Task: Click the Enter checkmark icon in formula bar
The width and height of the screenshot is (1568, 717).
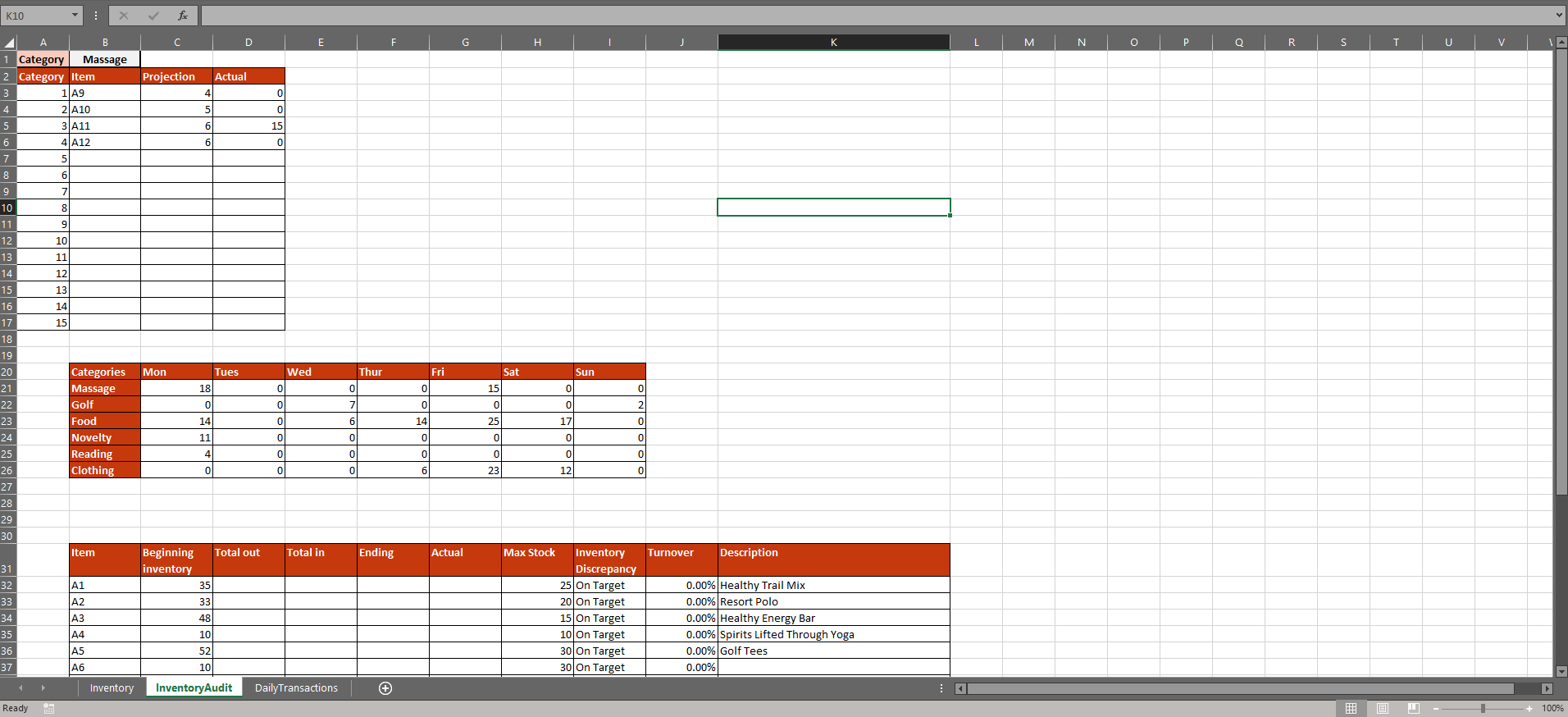Action: [x=153, y=16]
